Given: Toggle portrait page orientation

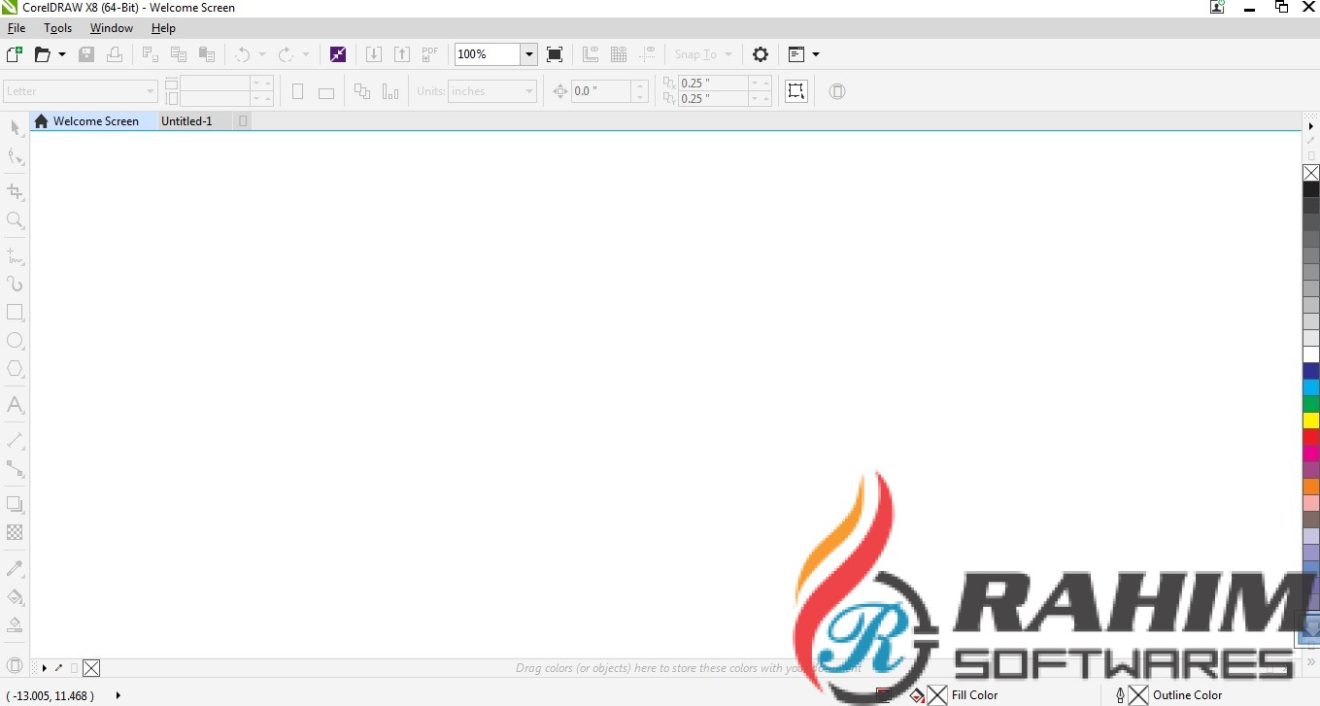Looking at the screenshot, I should (x=297, y=91).
